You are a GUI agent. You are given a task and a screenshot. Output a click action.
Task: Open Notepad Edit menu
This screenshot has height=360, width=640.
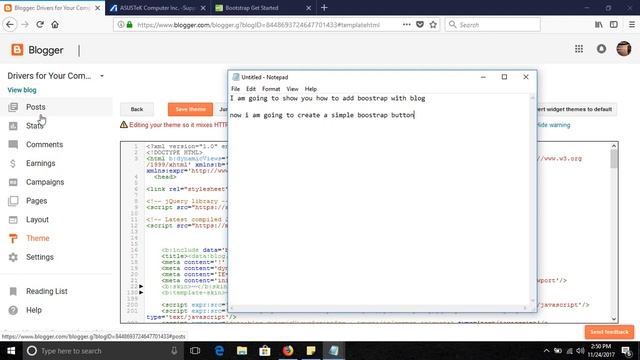[251, 89]
